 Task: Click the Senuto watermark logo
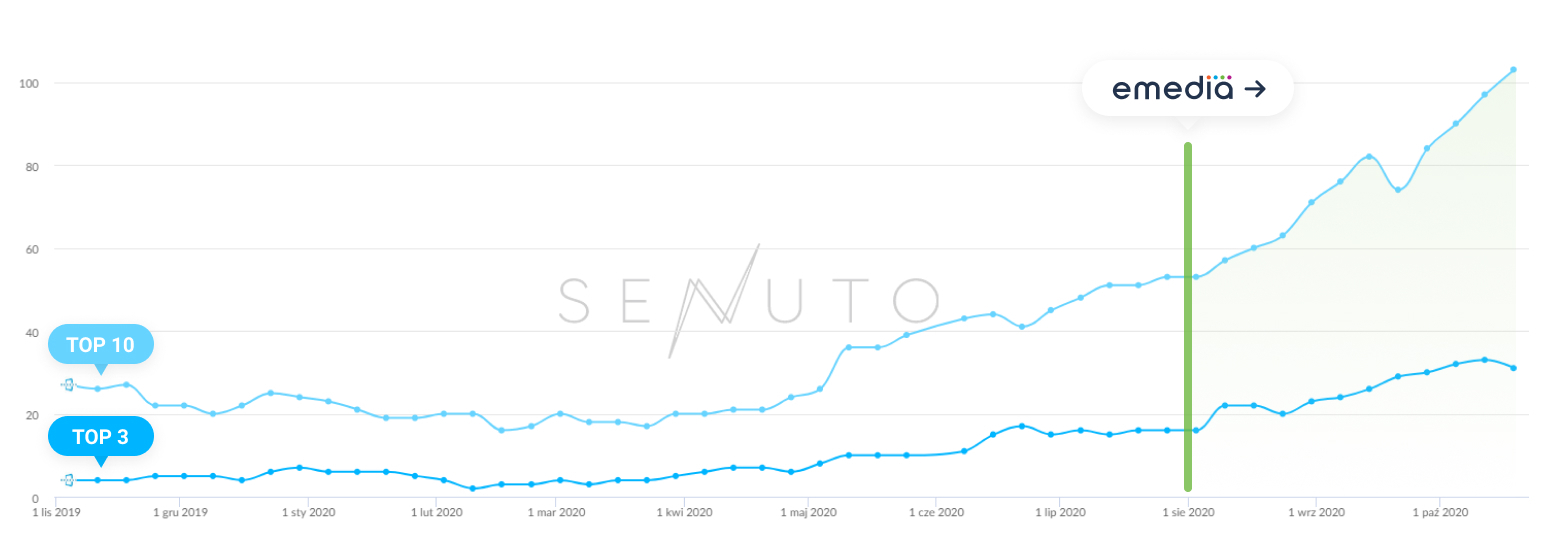[748, 300]
